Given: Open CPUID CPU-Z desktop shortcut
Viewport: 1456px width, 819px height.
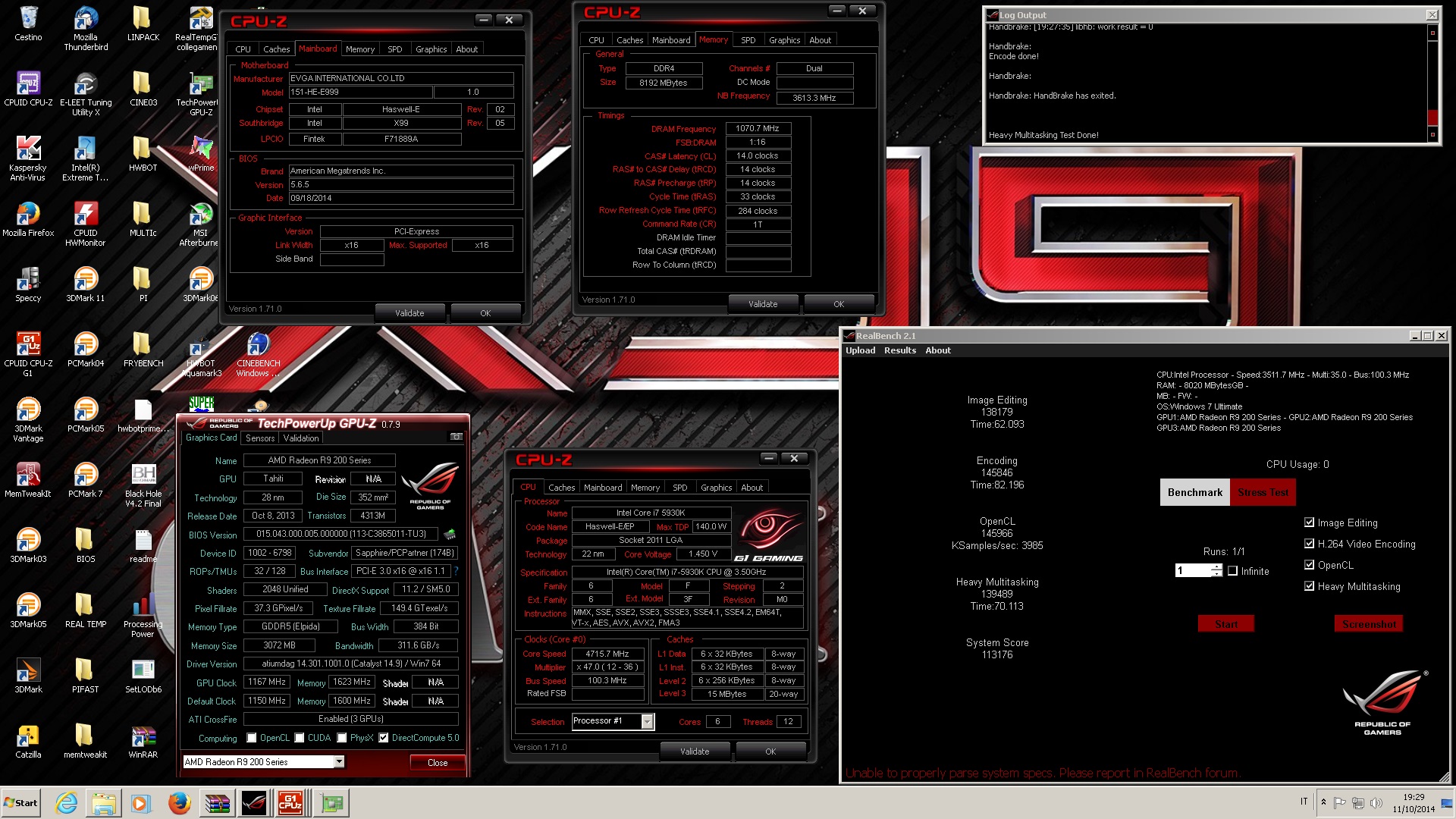Looking at the screenshot, I should [28, 89].
